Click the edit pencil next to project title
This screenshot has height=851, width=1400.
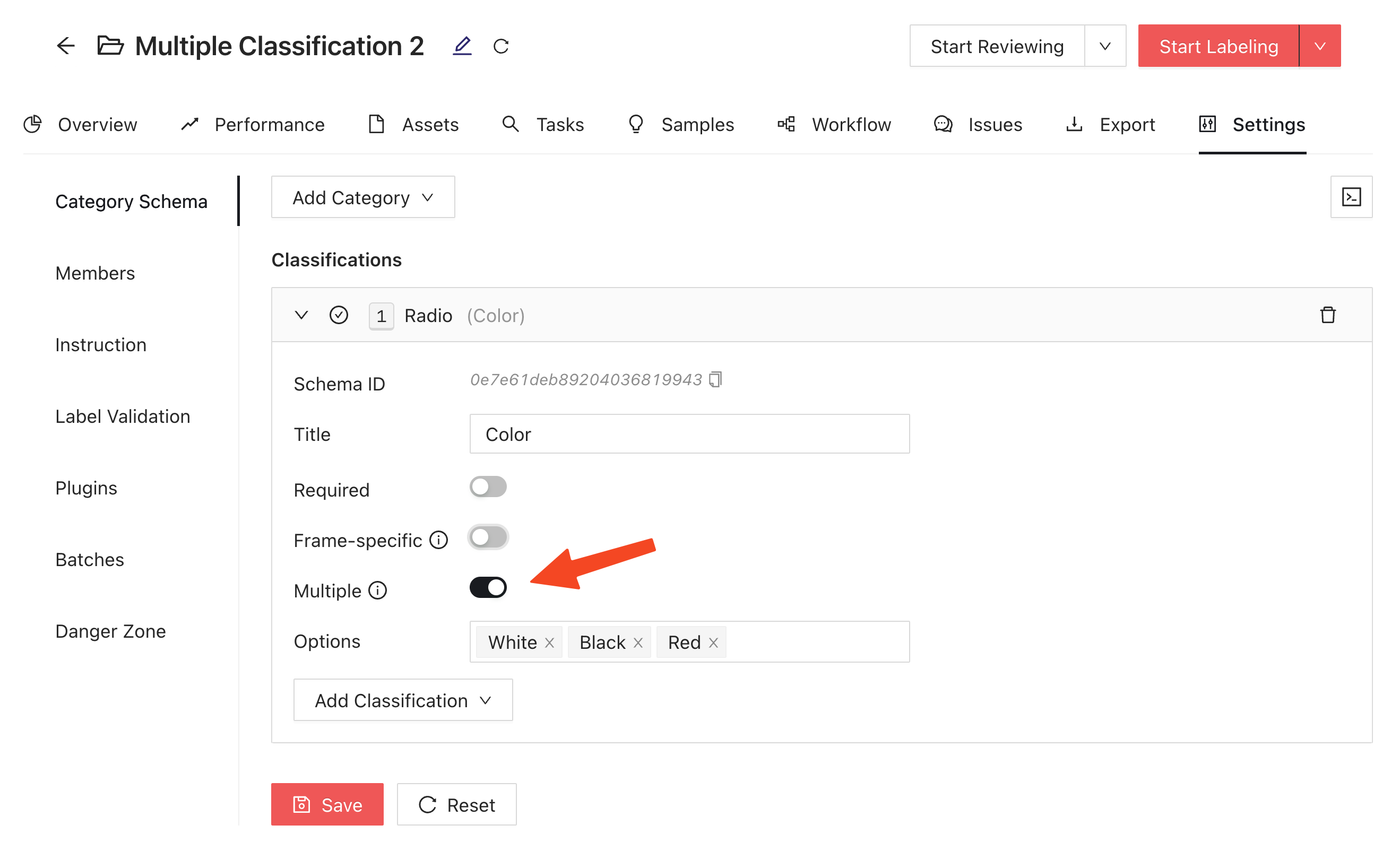click(x=462, y=46)
